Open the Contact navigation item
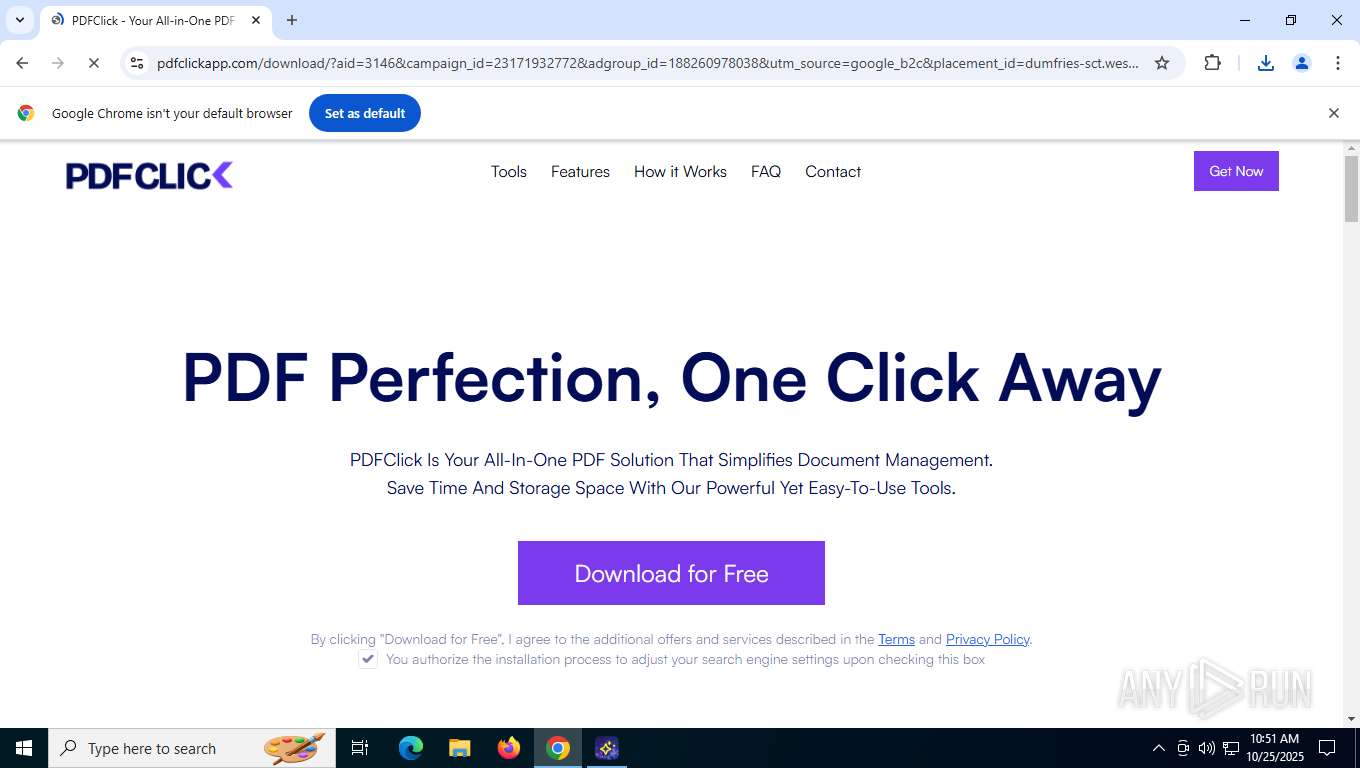 [833, 172]
